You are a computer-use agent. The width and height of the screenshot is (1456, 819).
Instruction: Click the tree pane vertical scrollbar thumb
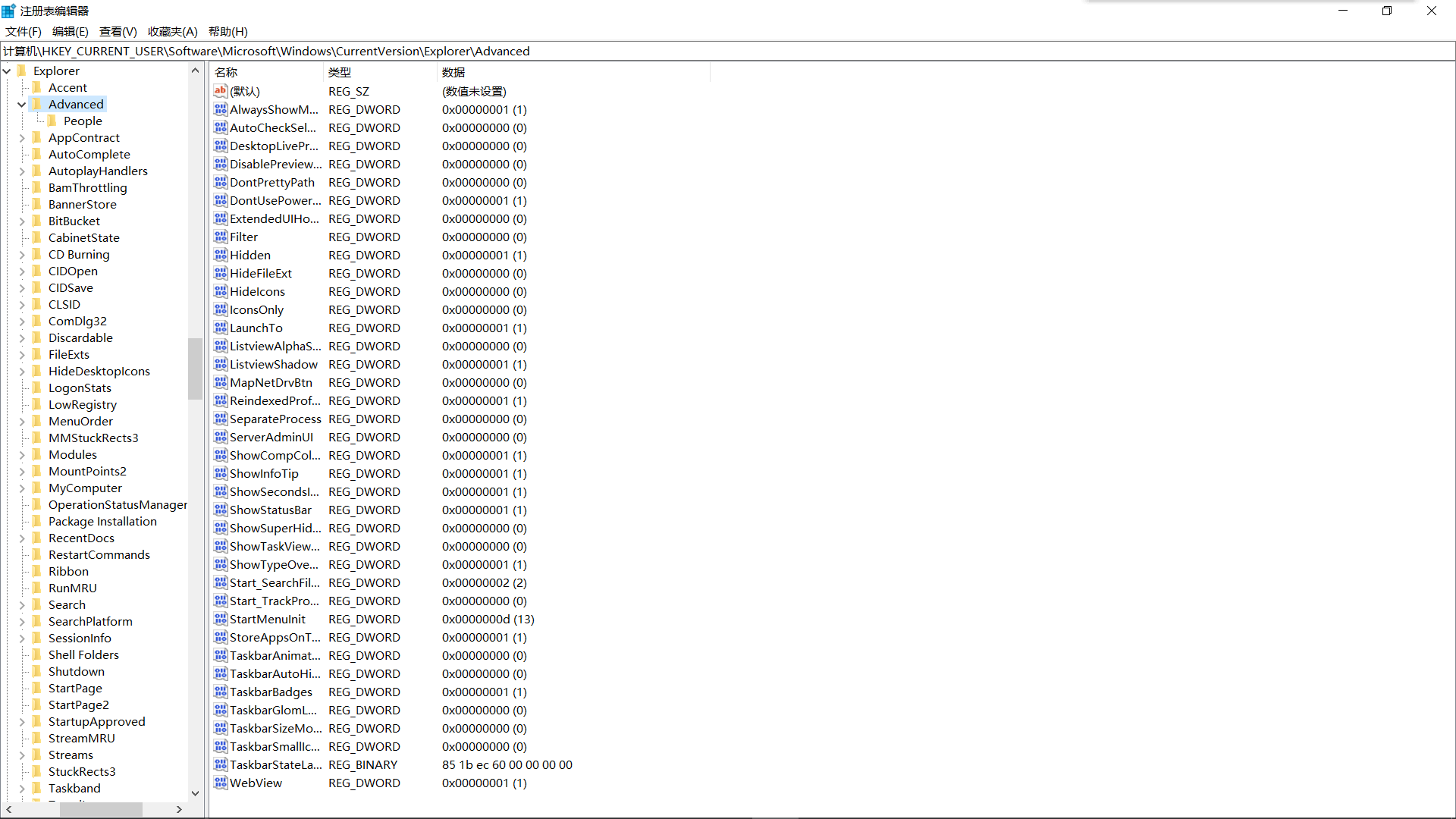(195, 369)
